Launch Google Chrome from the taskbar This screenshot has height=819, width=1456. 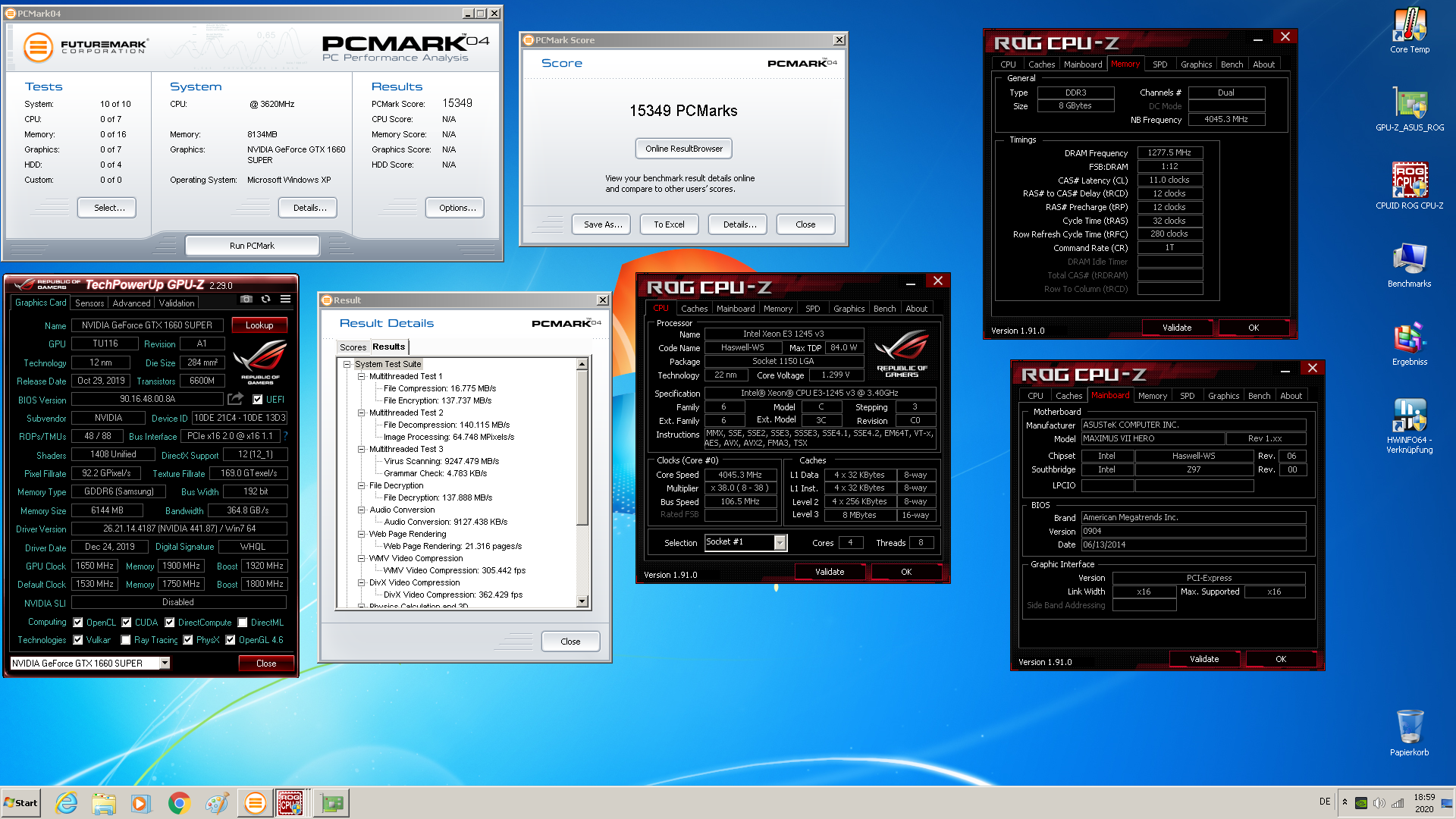(x=179, y=803)
